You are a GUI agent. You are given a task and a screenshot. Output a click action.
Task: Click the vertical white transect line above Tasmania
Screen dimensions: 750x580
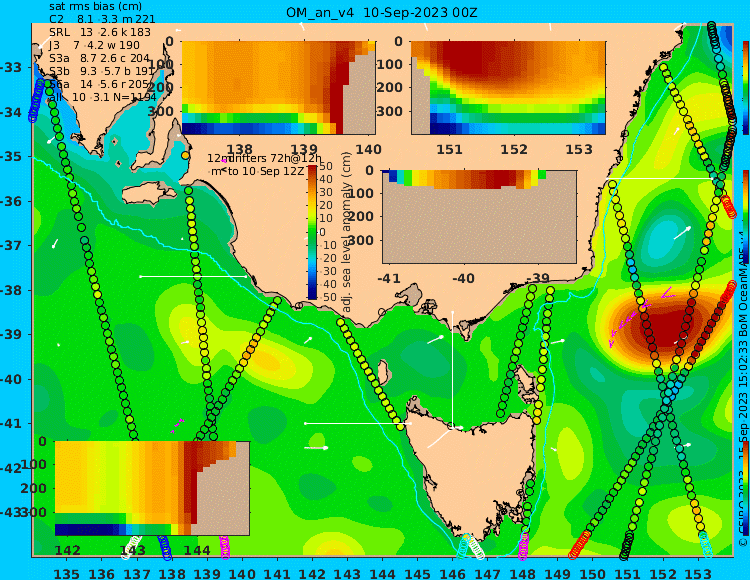coord(452,368)
